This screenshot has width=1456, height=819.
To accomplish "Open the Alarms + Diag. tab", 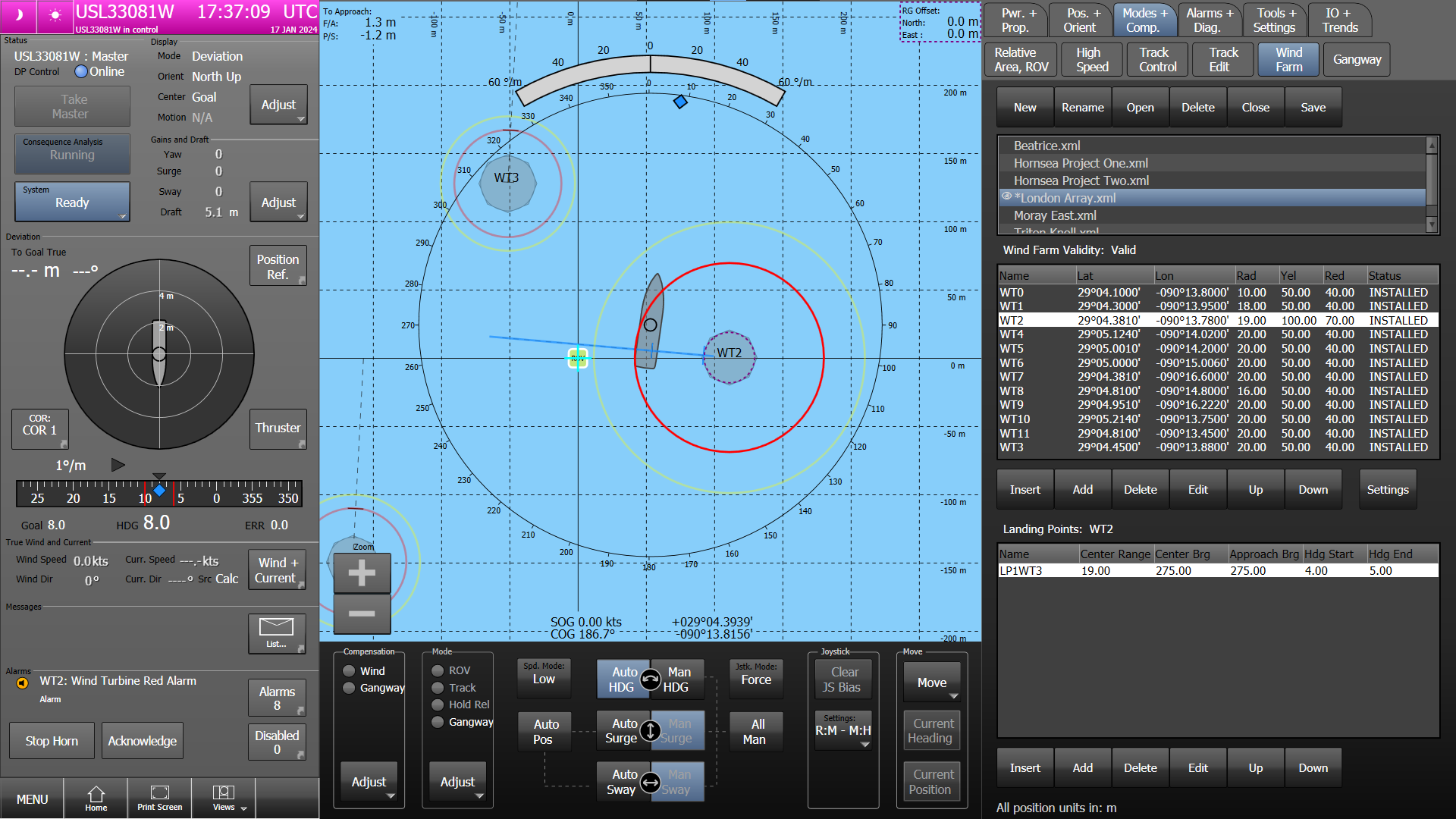I will (1209, 20).
